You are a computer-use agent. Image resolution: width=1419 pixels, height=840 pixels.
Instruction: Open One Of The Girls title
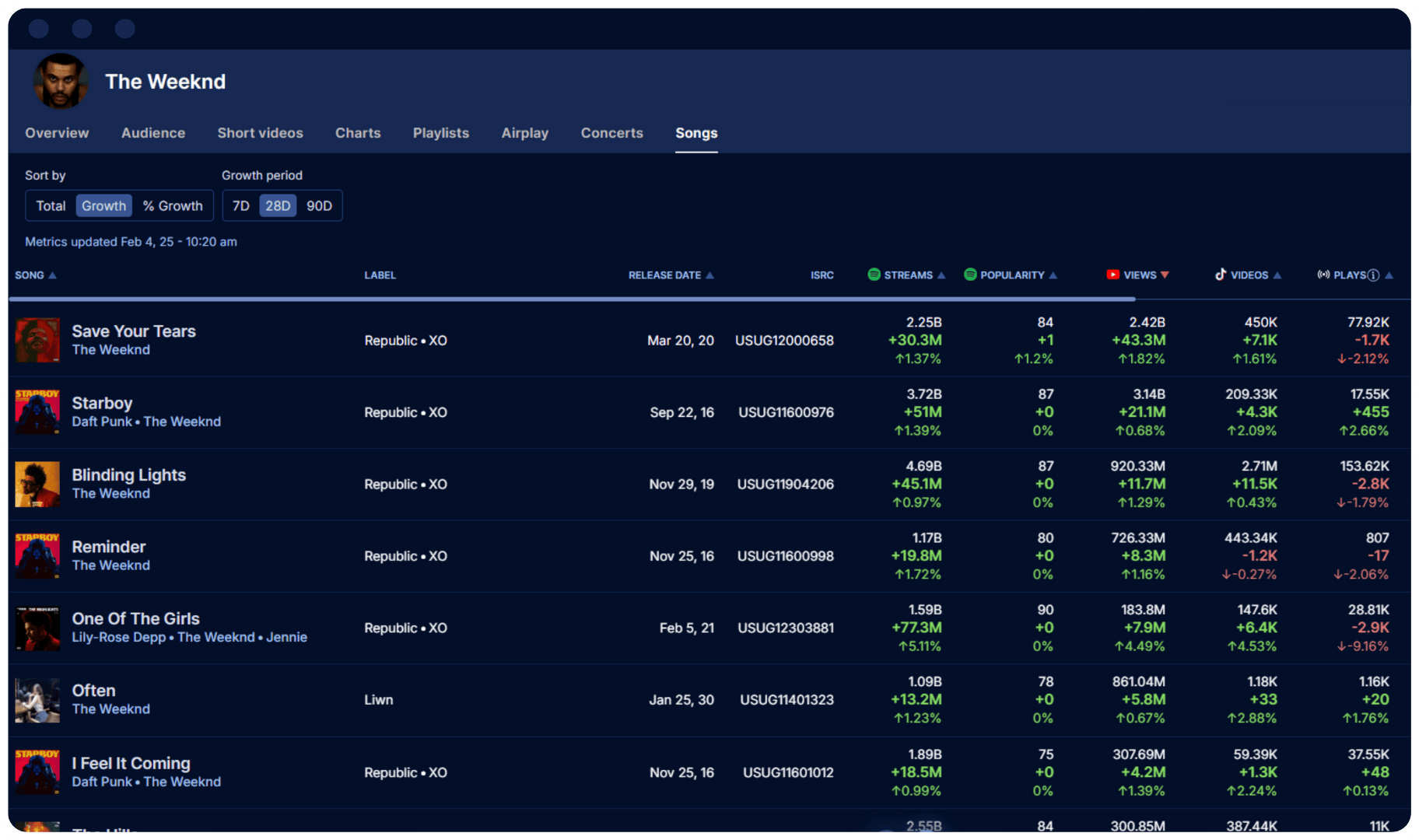tap(136, 618)
